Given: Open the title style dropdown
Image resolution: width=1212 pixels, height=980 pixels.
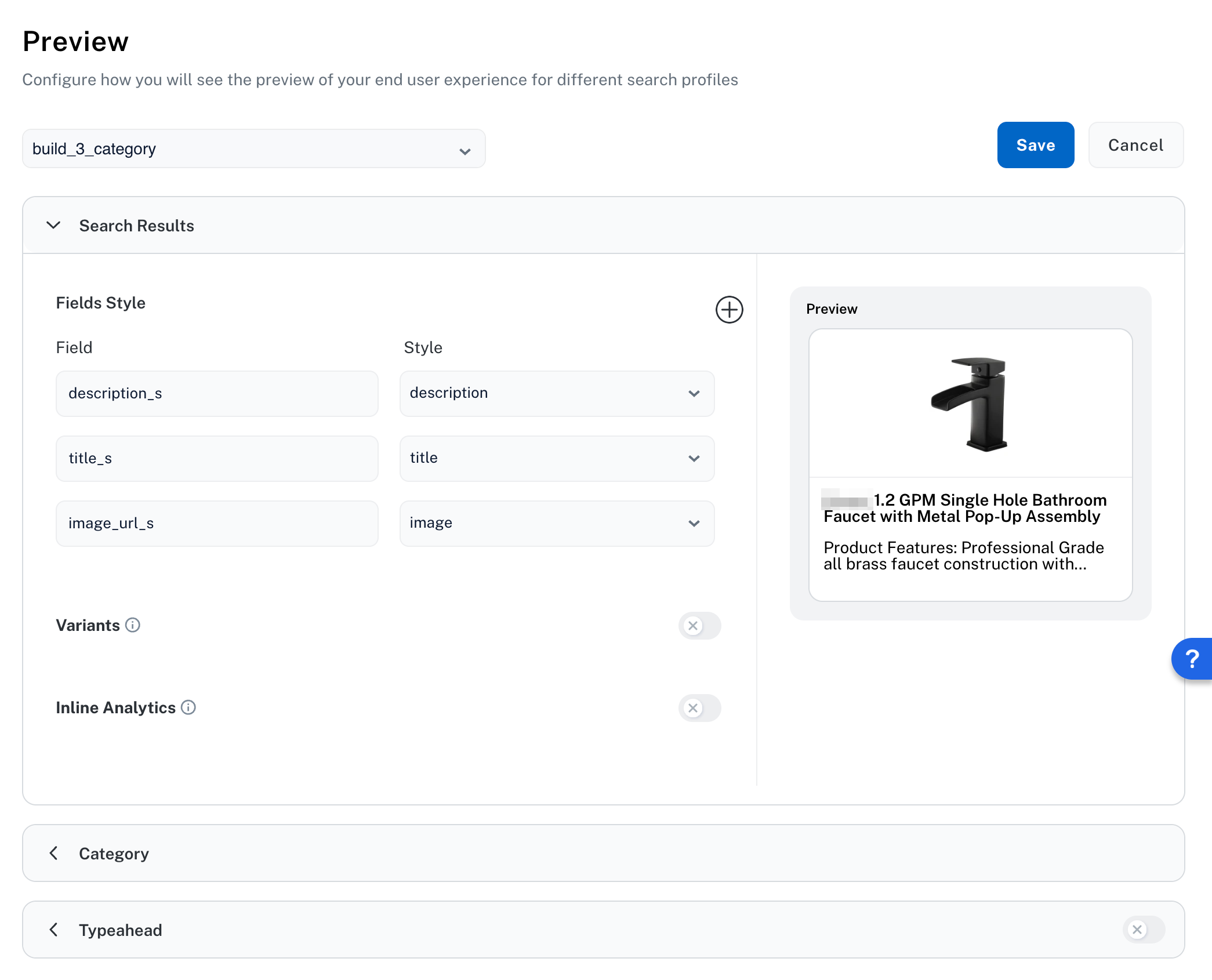Looking at the screenshot, I should coord(694,459).
